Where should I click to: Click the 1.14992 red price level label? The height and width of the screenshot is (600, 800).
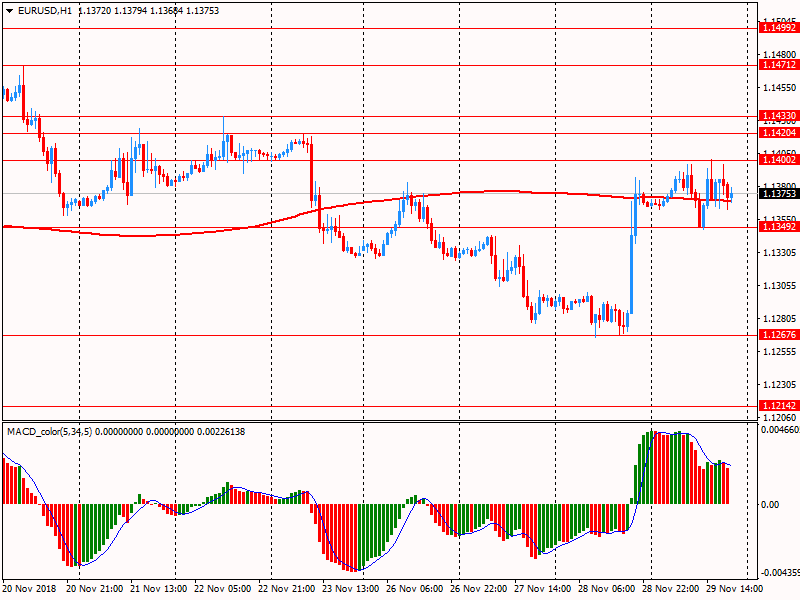[779, 28]
